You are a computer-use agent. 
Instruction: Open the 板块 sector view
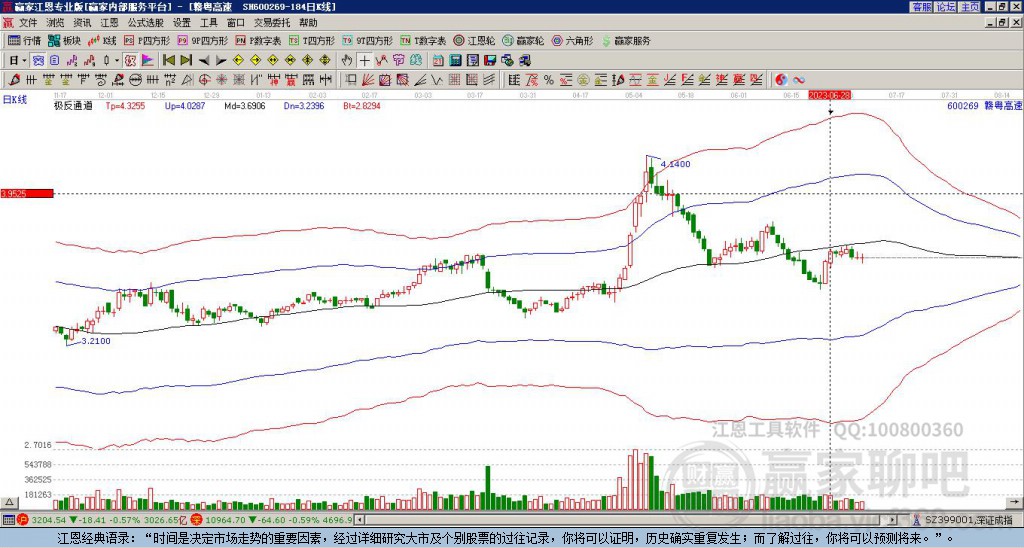coord(64,40)
